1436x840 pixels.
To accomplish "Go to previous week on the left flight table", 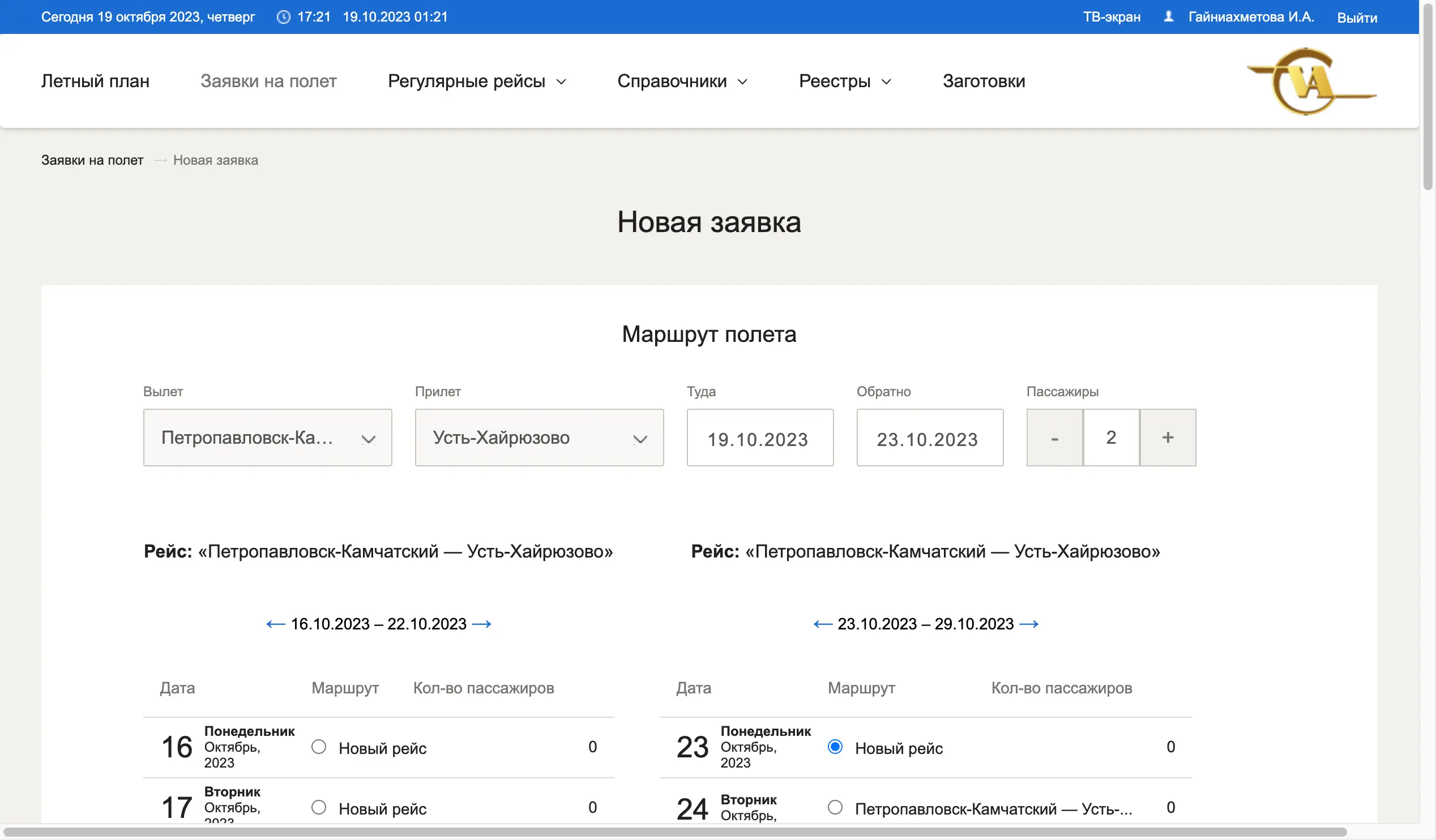I will coord(273,624).
